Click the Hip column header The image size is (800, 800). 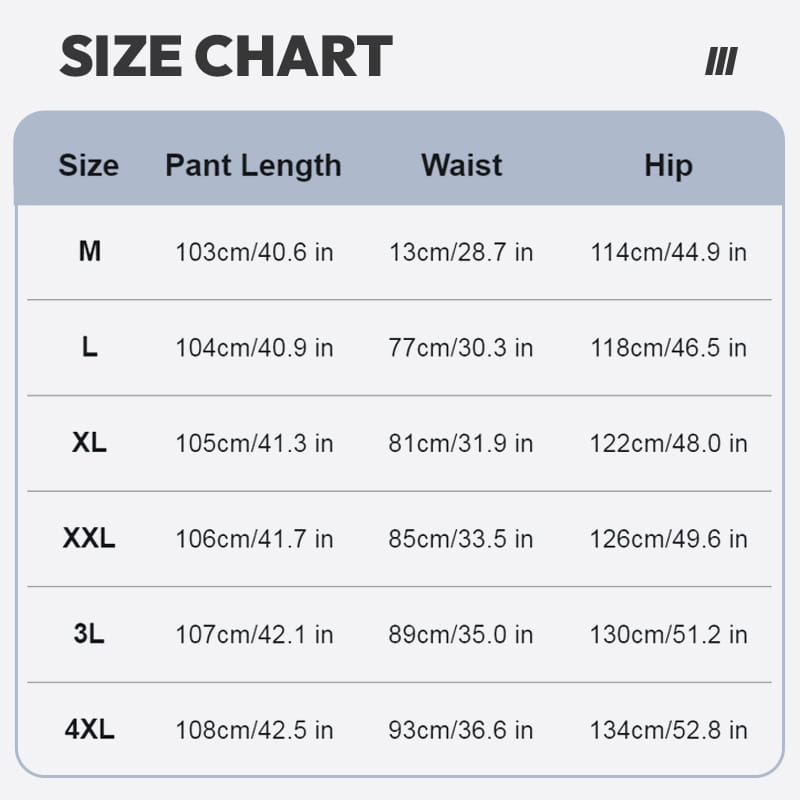pos(668,166)
